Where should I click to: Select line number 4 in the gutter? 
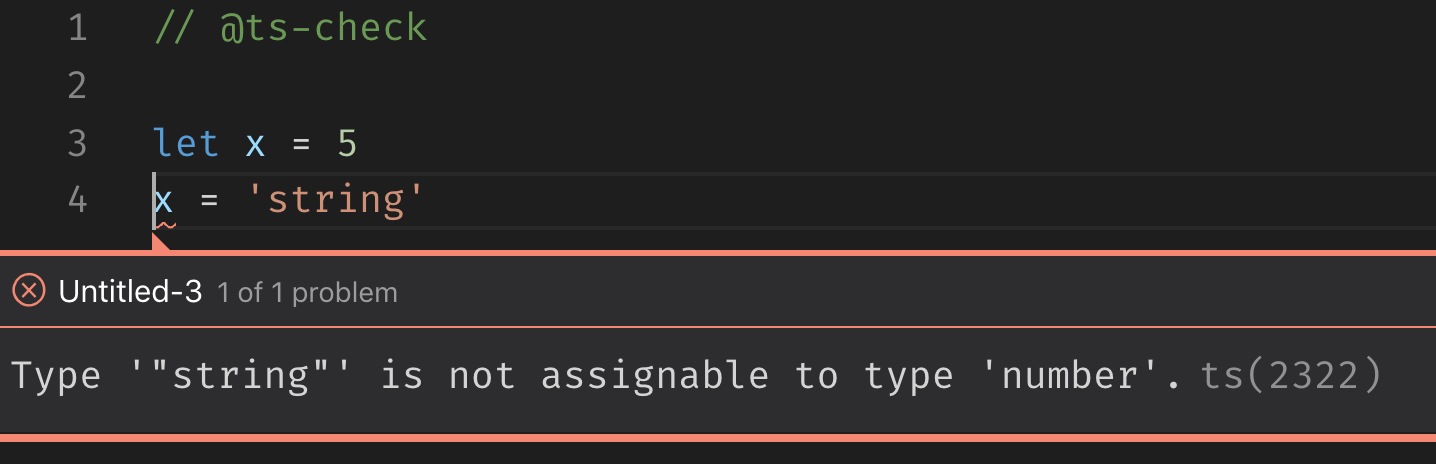click(x=78, y=200)
